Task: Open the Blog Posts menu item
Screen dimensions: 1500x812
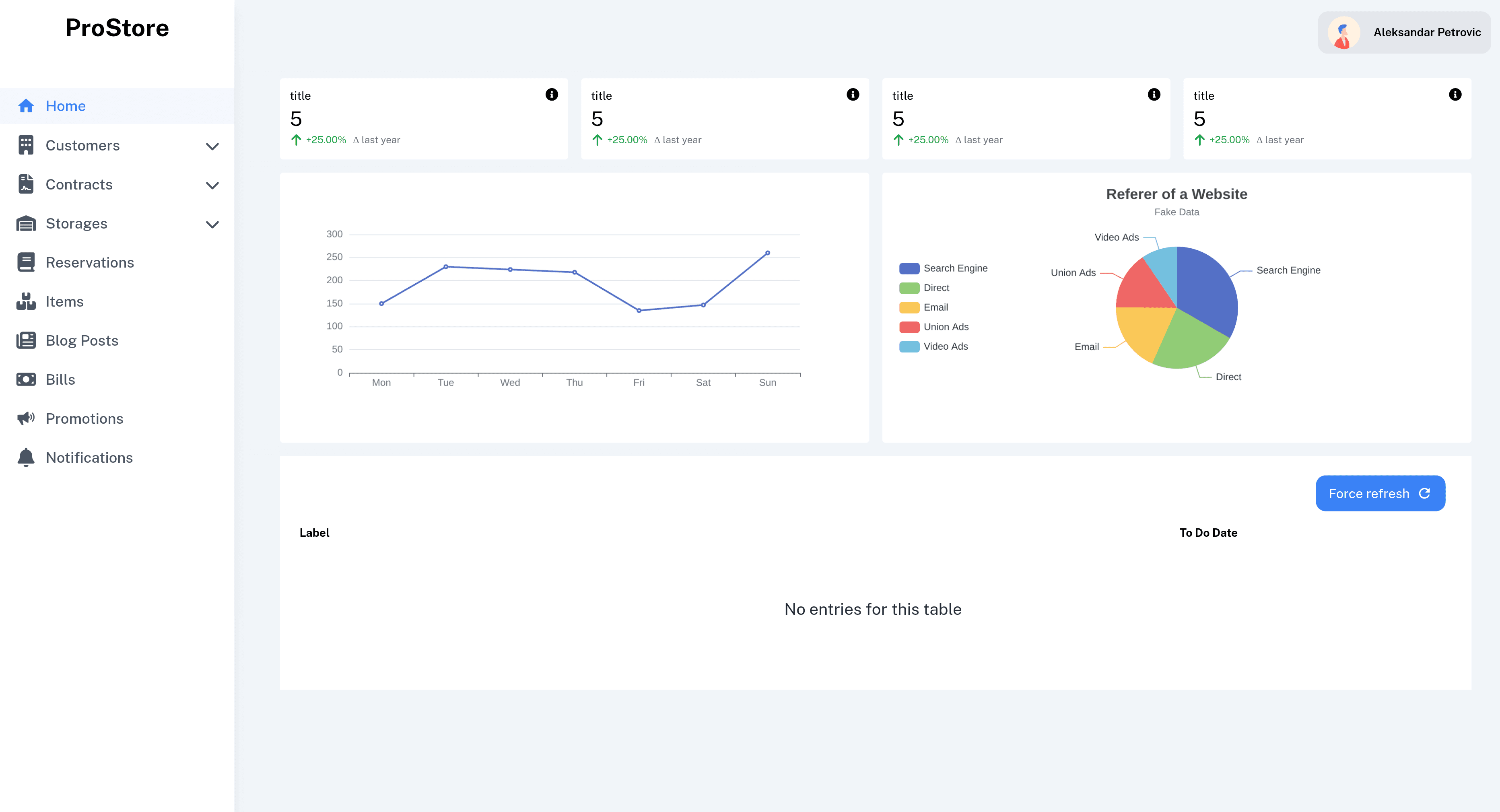Action: [117, 340]
